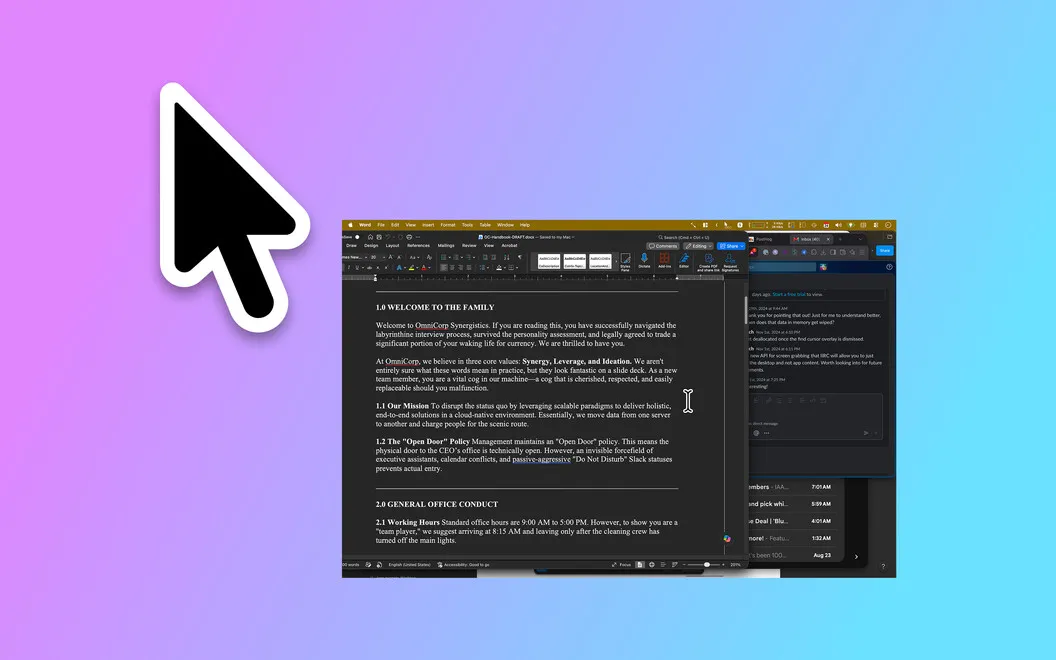The image size is (1056, 660).
Task: Click the "2.0 GENERAL OFFICE CONDUCT" heading
Action: (x=437, y=504)
